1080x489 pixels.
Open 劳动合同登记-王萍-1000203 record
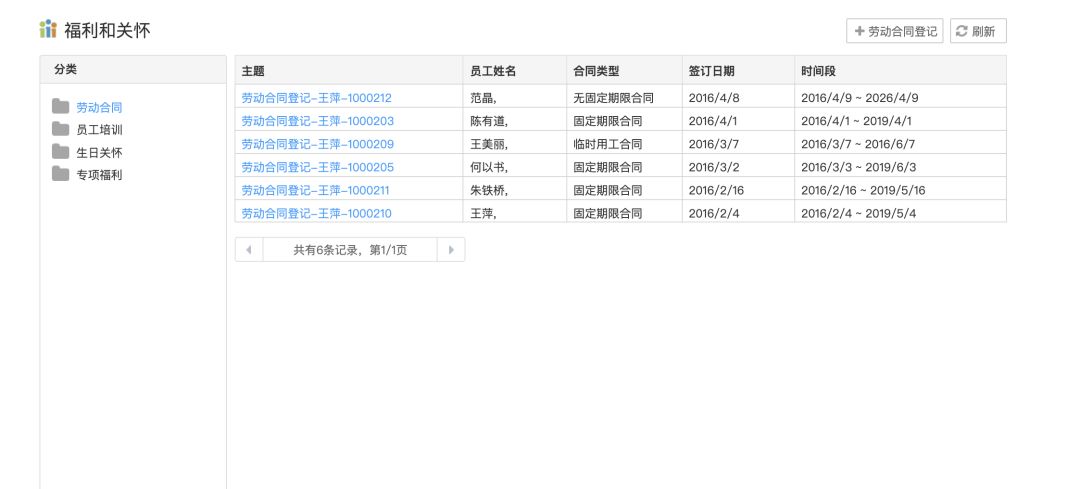click(x=318, y=121)
